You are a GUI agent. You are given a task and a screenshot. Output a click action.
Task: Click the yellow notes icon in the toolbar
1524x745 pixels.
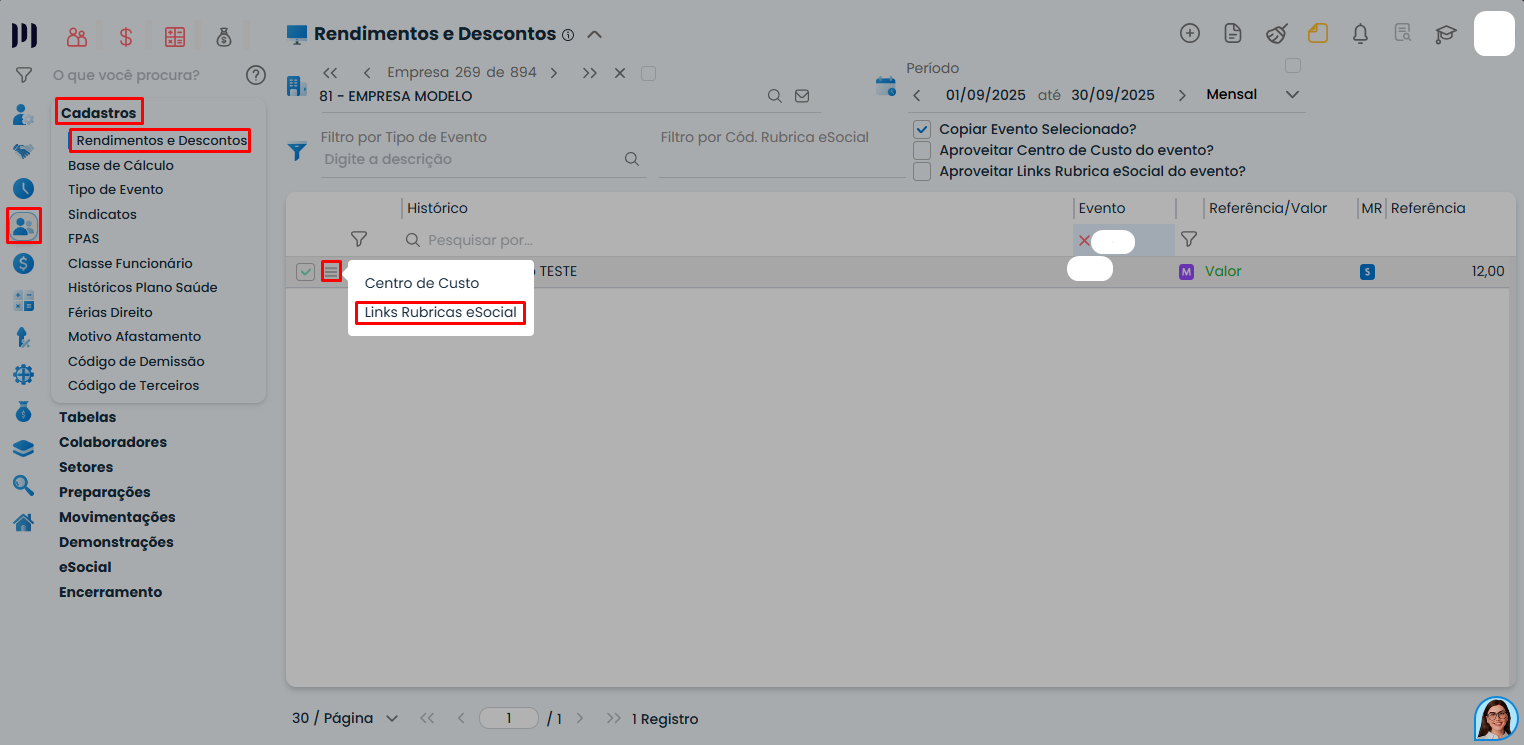coord(1318,32)
